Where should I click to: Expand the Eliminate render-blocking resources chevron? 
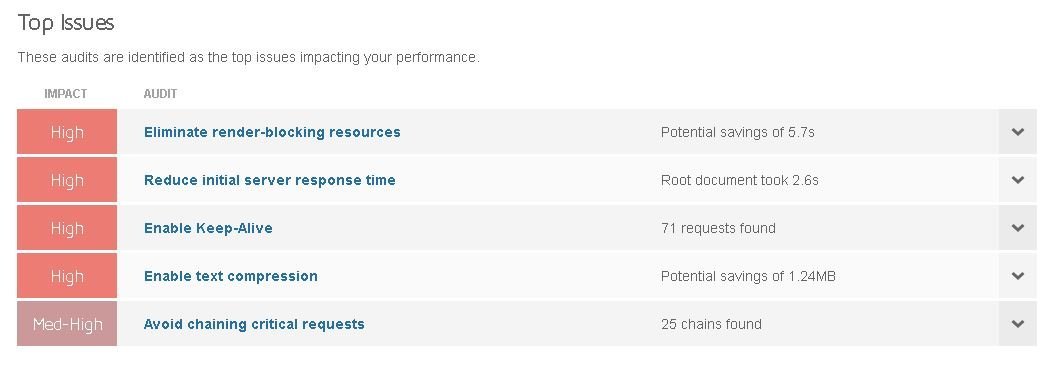(1018, 132)
